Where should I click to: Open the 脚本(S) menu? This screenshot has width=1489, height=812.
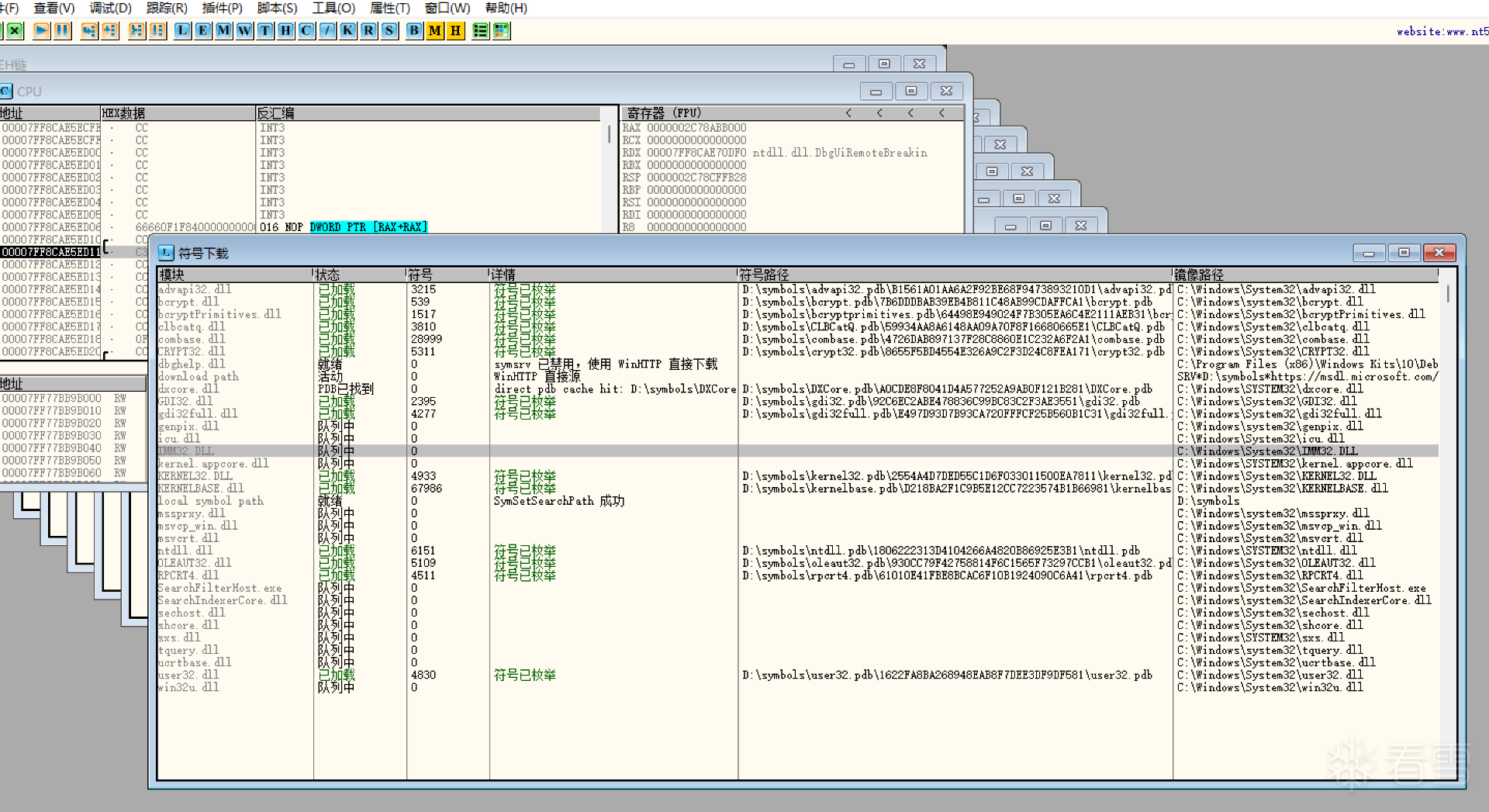pyautogui.click(x=278, y=8)
